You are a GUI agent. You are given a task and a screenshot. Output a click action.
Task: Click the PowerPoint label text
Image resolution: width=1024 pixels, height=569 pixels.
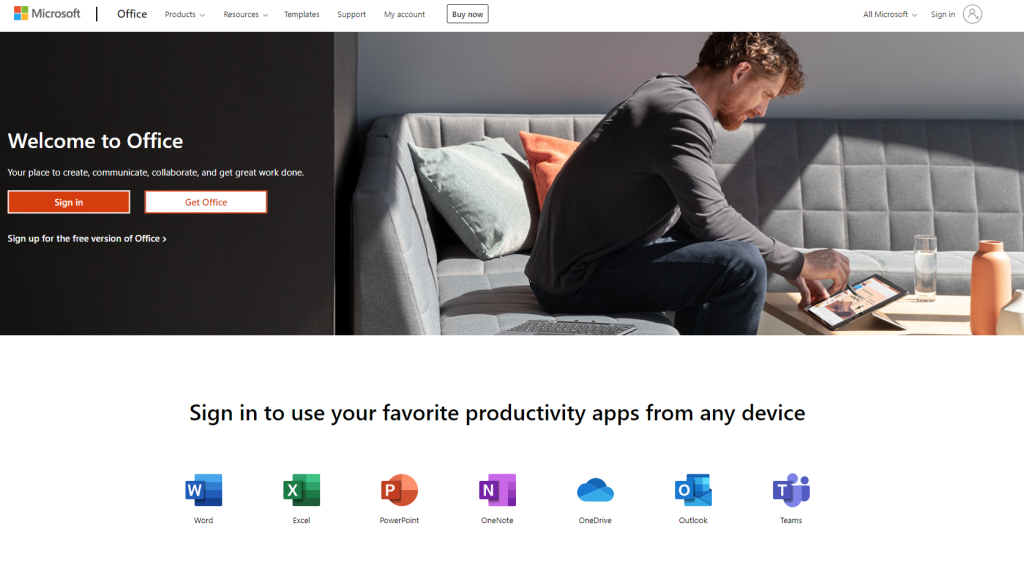399,520
